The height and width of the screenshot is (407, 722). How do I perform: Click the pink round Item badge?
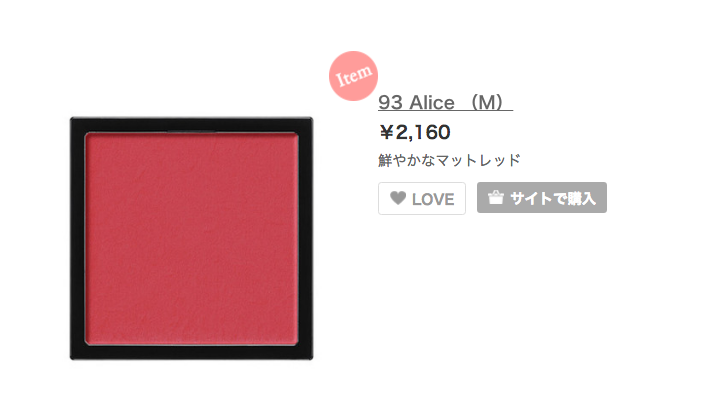(353, 76)
